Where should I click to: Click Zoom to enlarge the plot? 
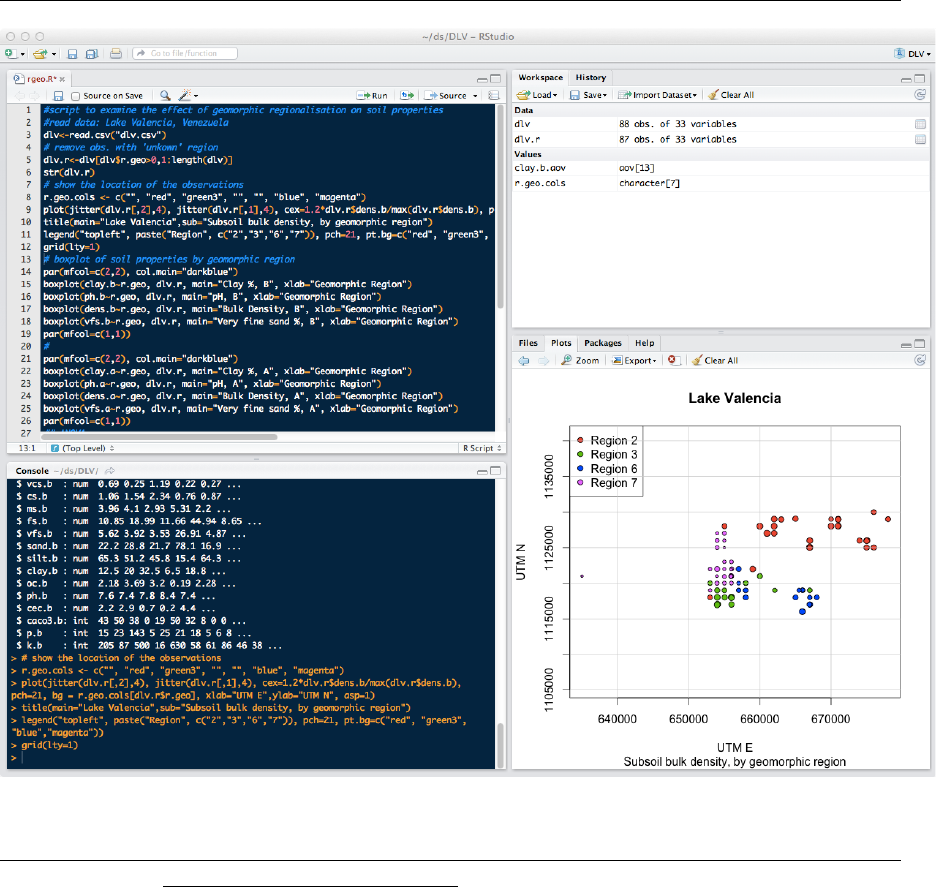[x=580, y=360]
